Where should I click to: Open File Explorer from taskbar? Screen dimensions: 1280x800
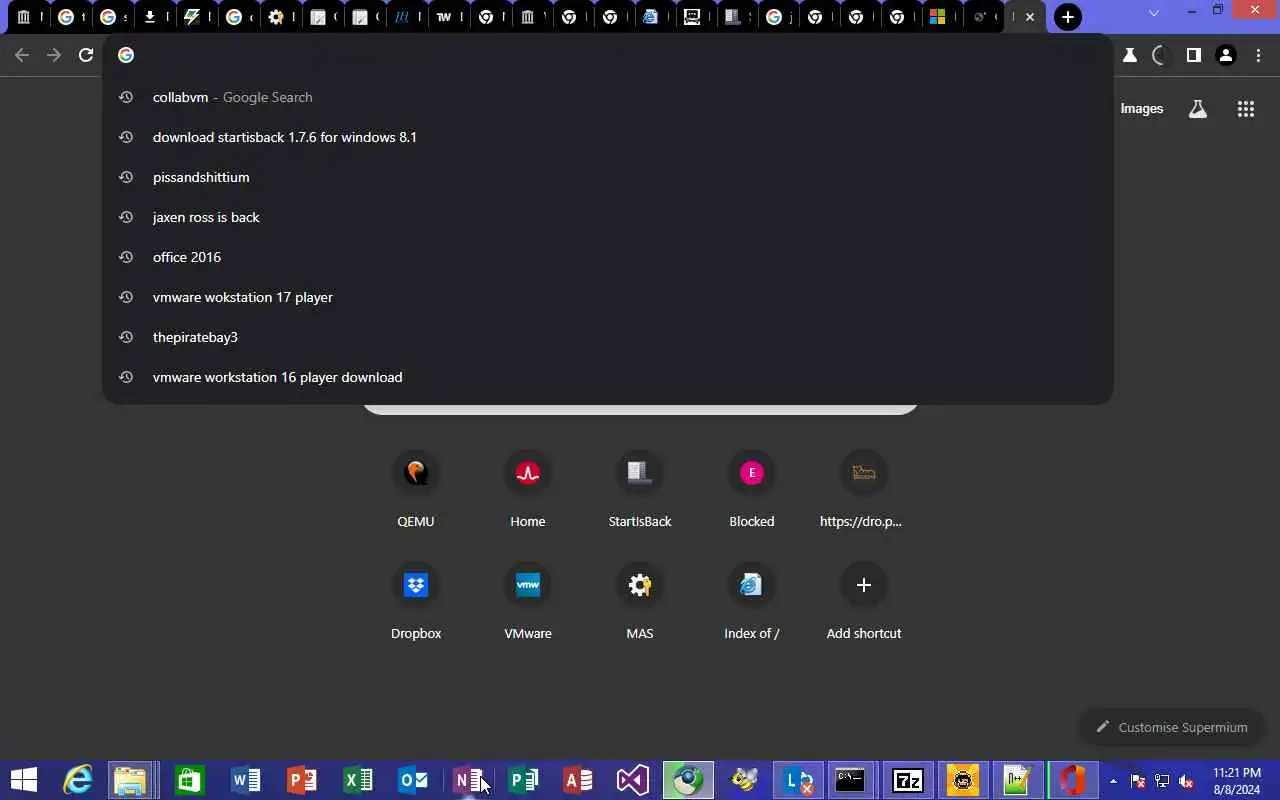[x=131, y=780]
